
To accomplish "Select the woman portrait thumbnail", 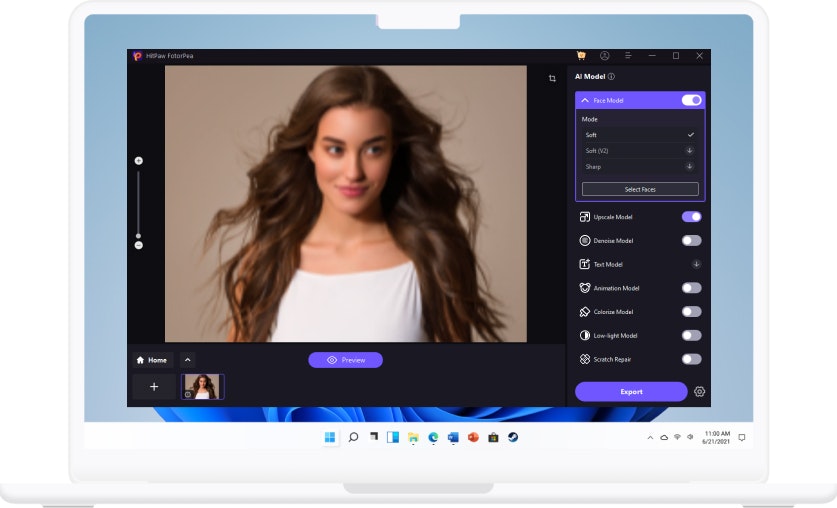I will [x=202, y=387].
